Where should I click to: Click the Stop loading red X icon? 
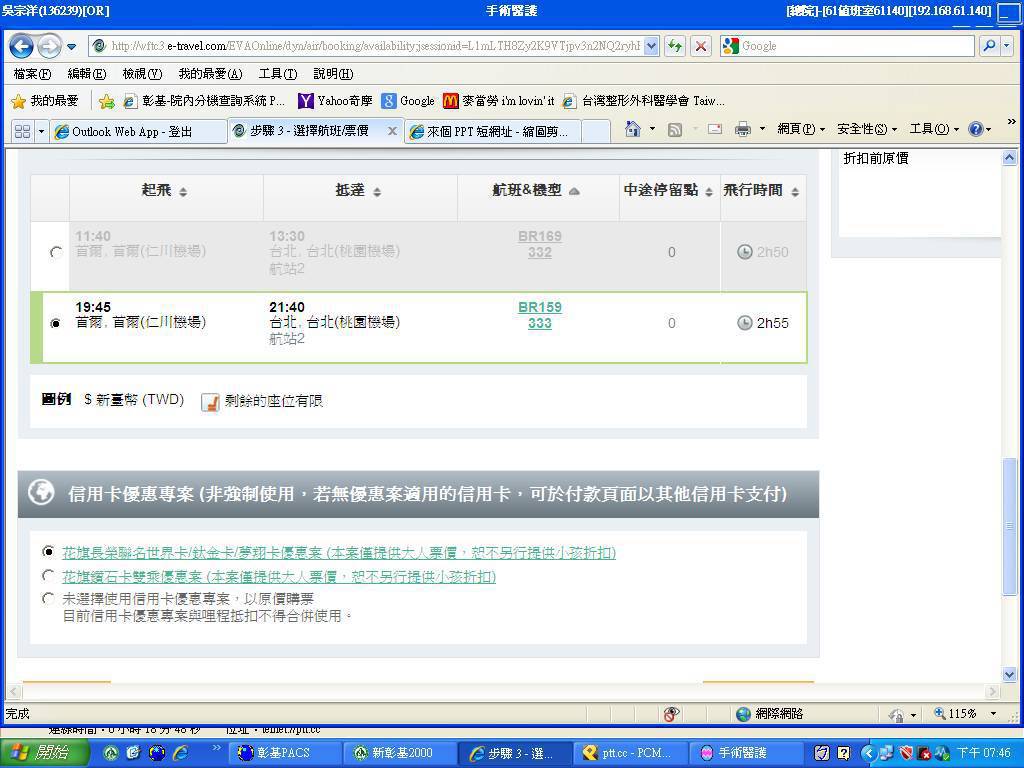(x=701, y=46)
